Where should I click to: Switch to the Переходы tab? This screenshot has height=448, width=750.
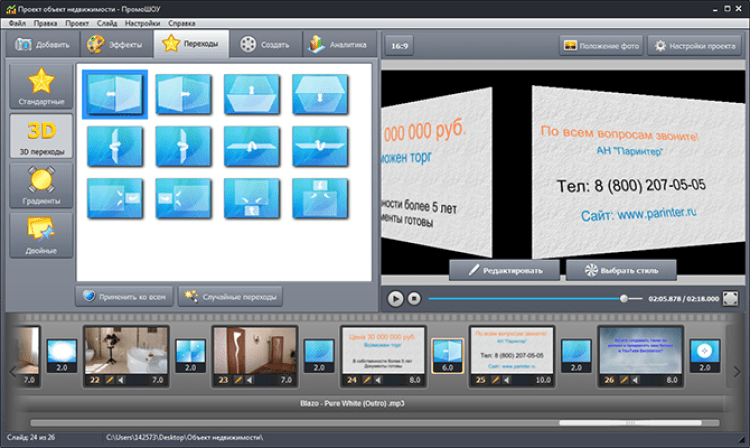[x=191, y=44]
